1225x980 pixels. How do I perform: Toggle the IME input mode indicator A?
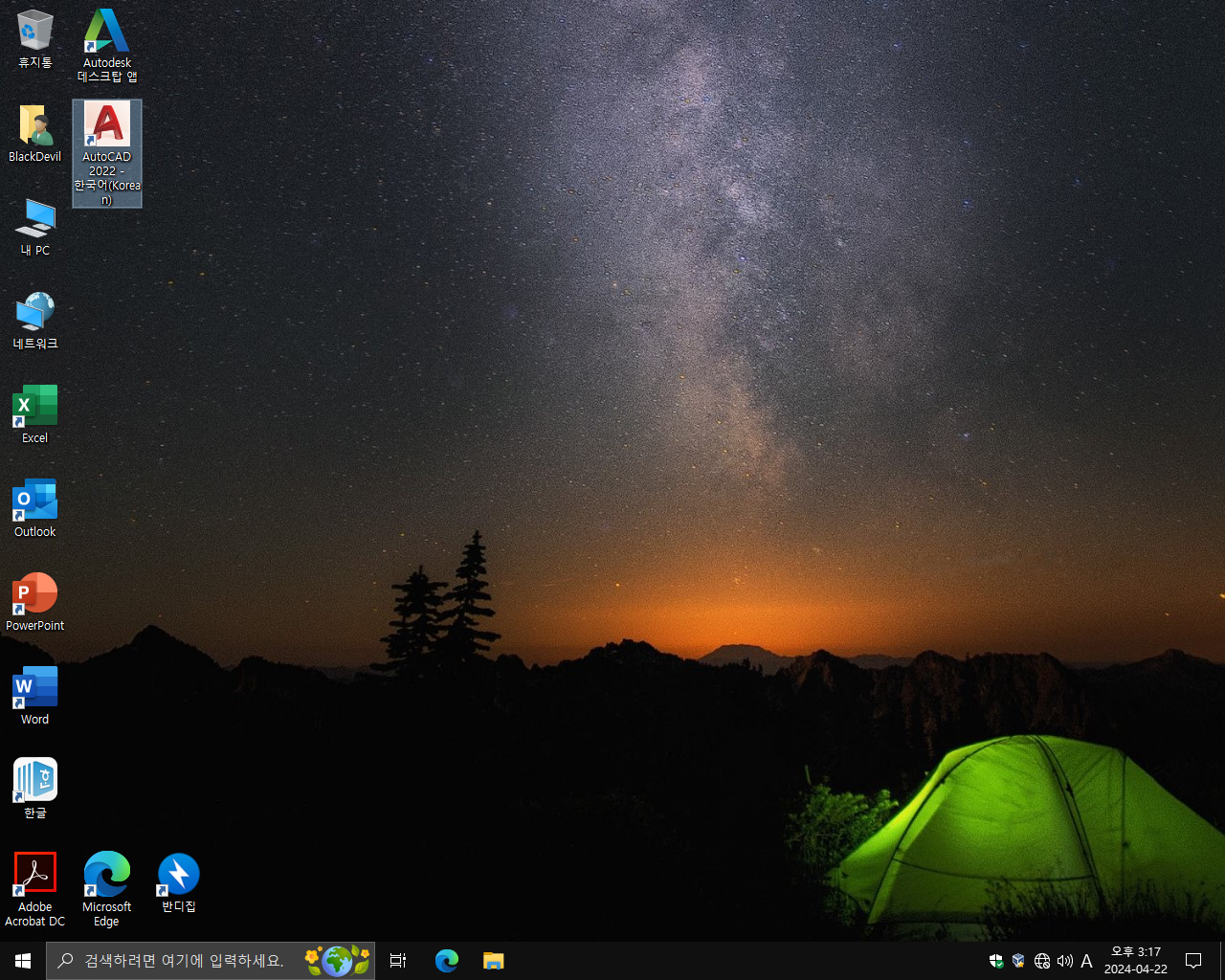1086,961
